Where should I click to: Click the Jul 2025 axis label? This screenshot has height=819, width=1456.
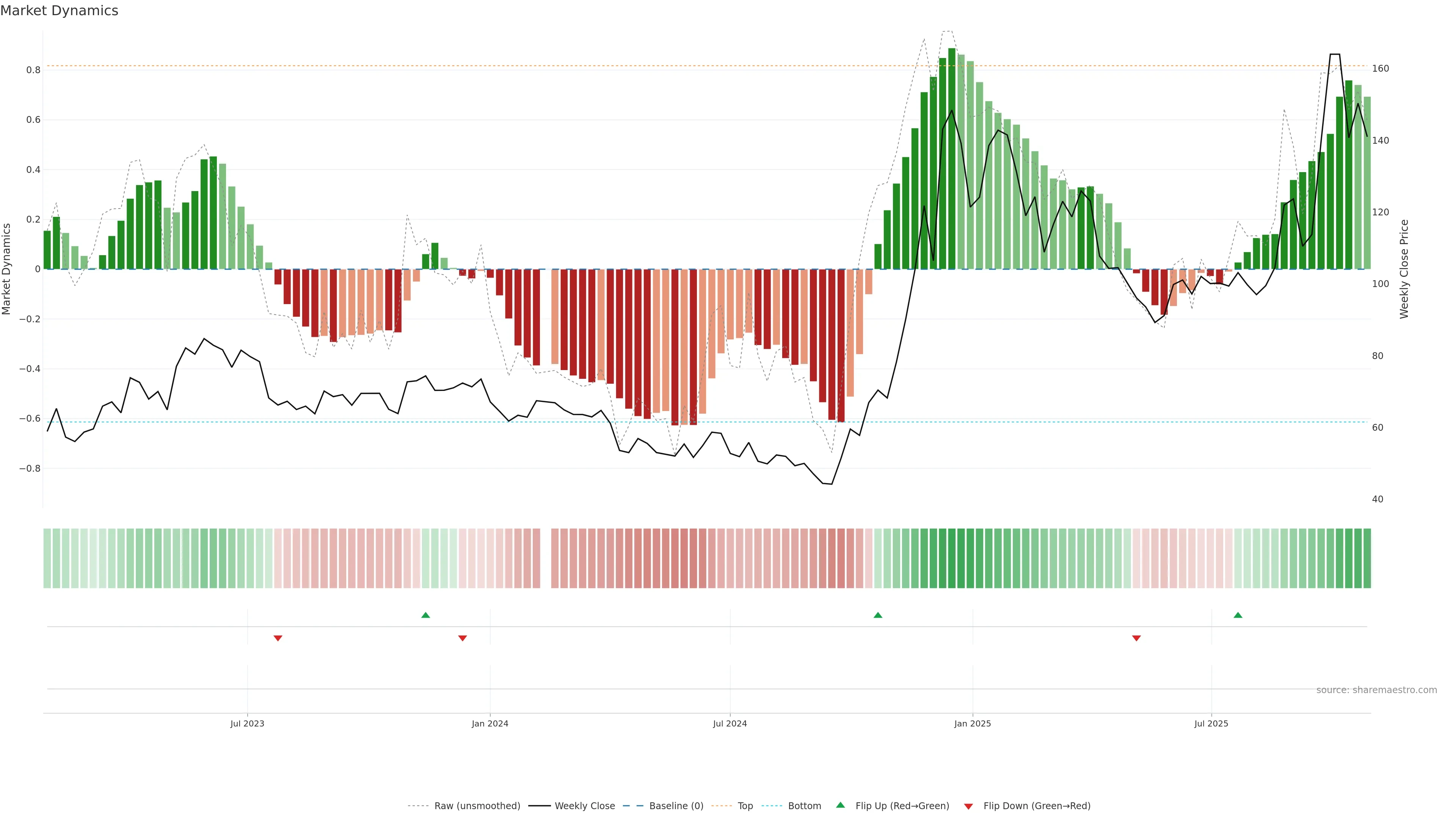pos(1211,723)
